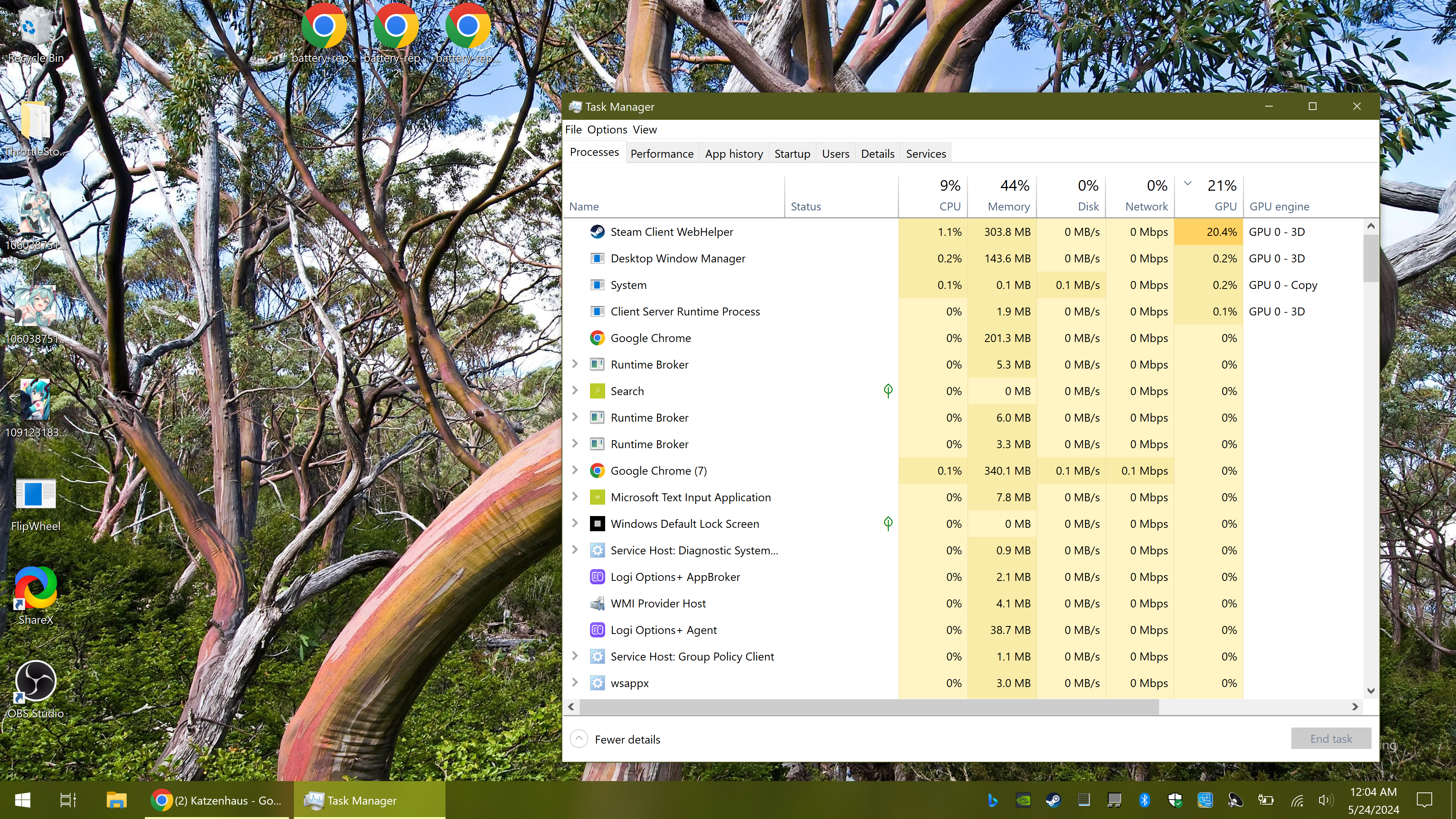Open the Options menu
This screenshot has height=819, width=1456.
point(607,129)
